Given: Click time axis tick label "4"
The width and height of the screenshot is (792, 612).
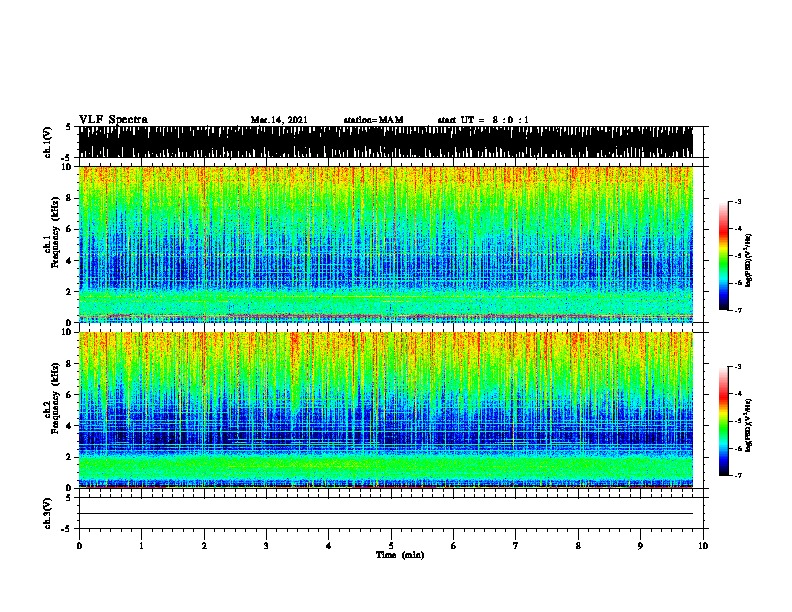Looking at the screenshot, I should point(329,546).
